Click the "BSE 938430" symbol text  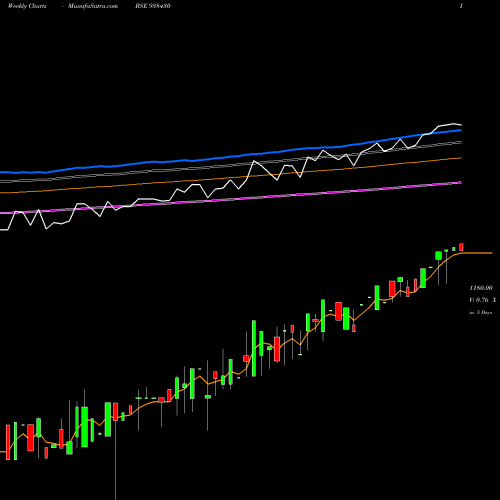[x=153, y=6]
